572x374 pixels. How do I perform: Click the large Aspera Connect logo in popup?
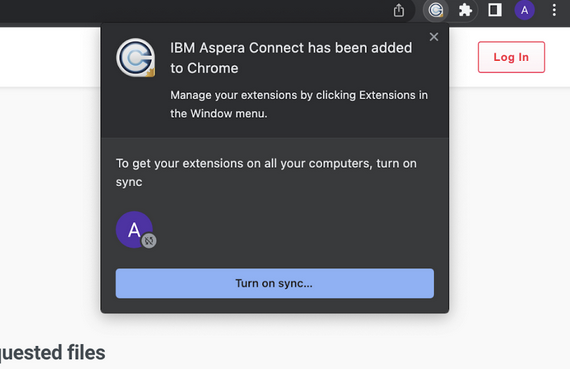click(x=135, y=58)
